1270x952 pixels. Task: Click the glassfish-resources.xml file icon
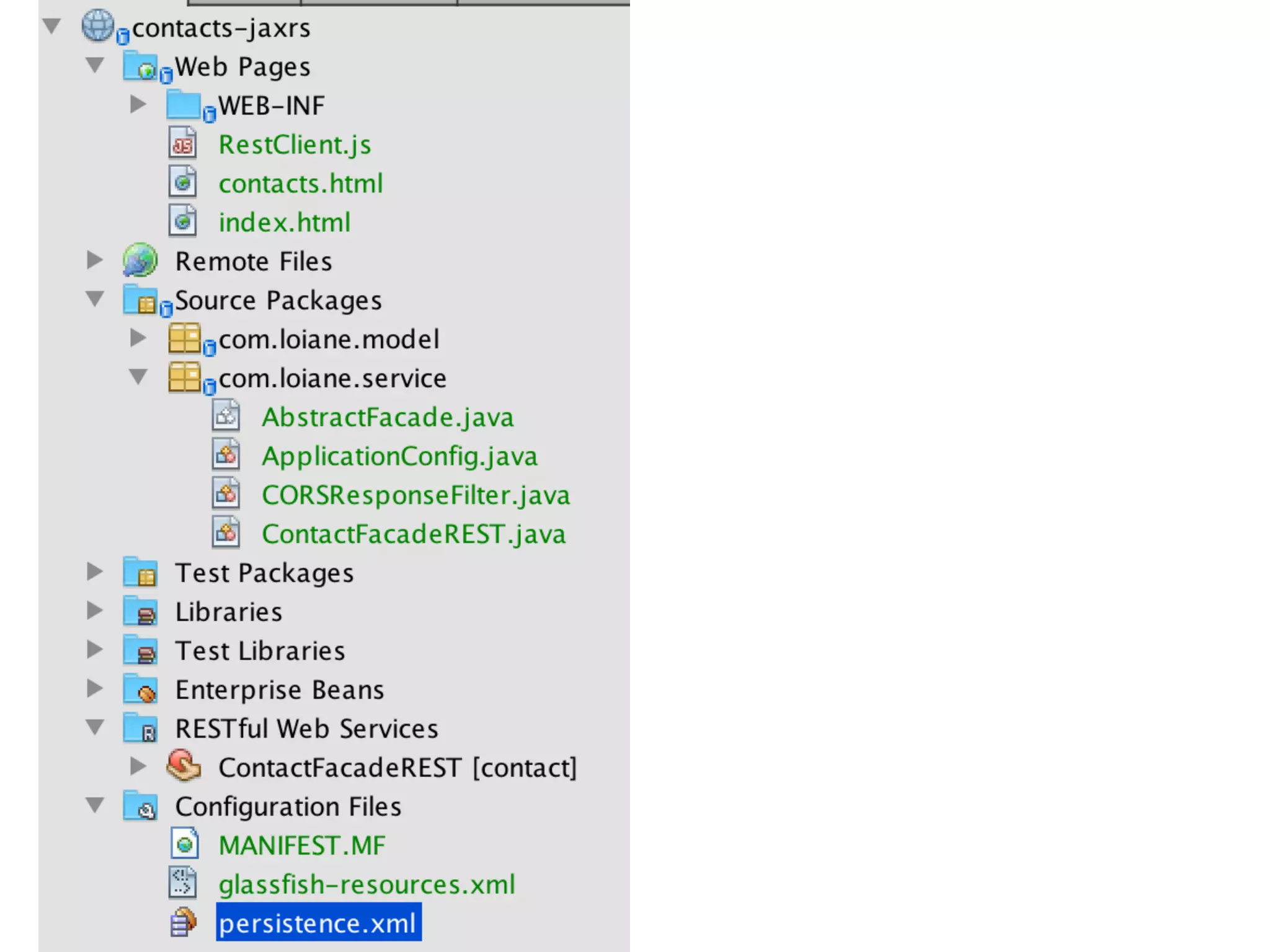pos(183,883)
